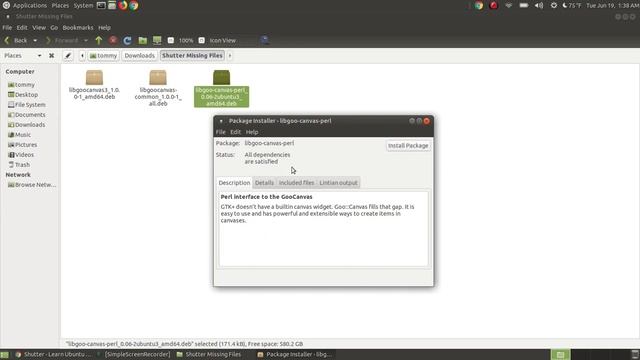Select the libgoo-canvas-perl deb file
Viewport: 640px width, 360px height.
221,88
